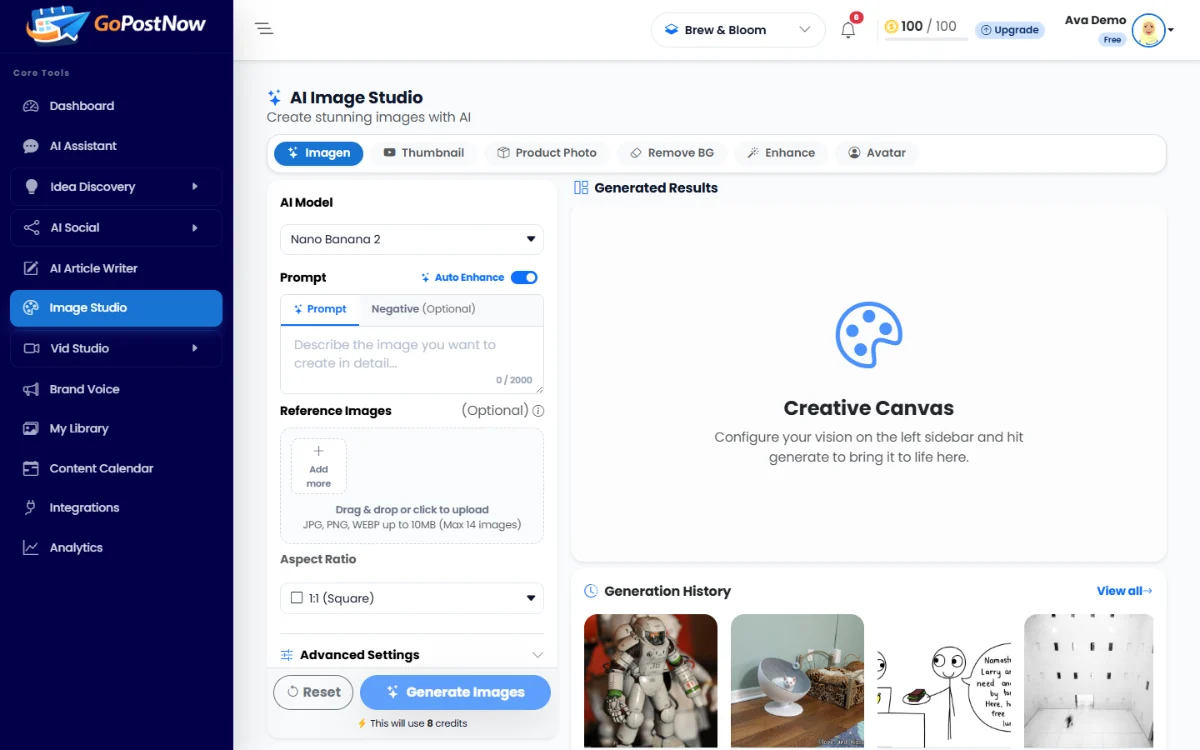This screenshot has width=1200, height=750.
Task: Click the credits usage progress bar
Action: click(926, 39)
